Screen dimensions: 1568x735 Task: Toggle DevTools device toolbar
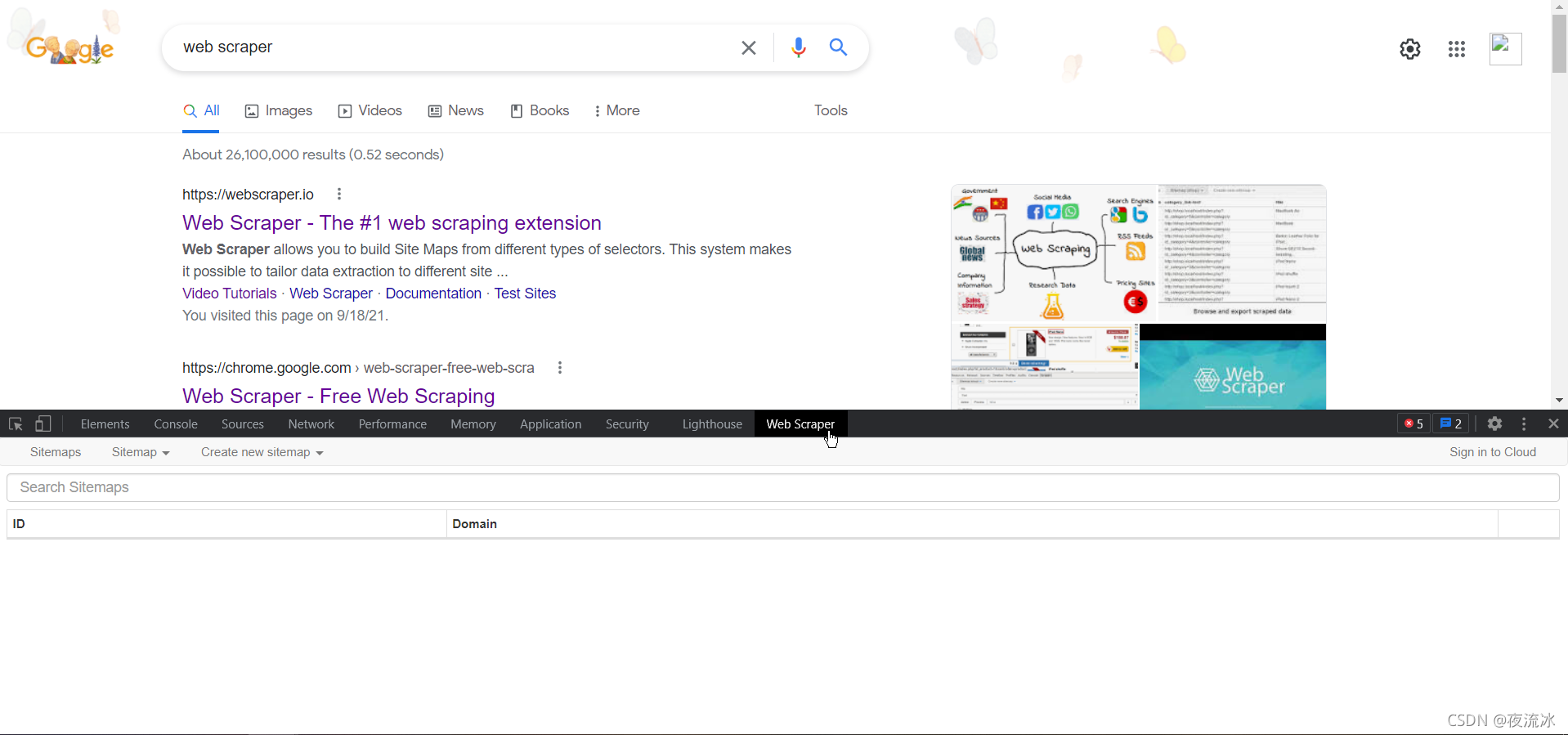(x=43, y=424)
